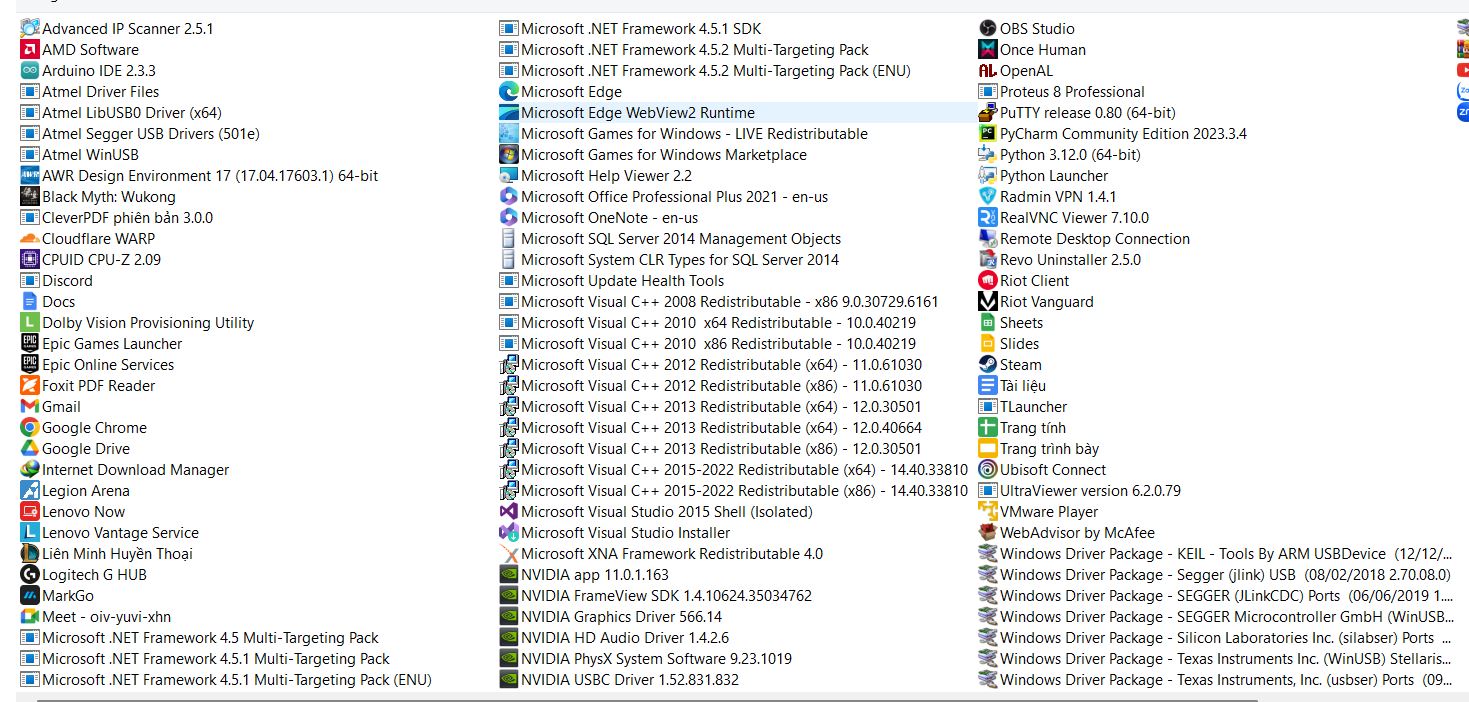Select the NVIDIA Graphics Driver 566.14 icon

(509, 617)
